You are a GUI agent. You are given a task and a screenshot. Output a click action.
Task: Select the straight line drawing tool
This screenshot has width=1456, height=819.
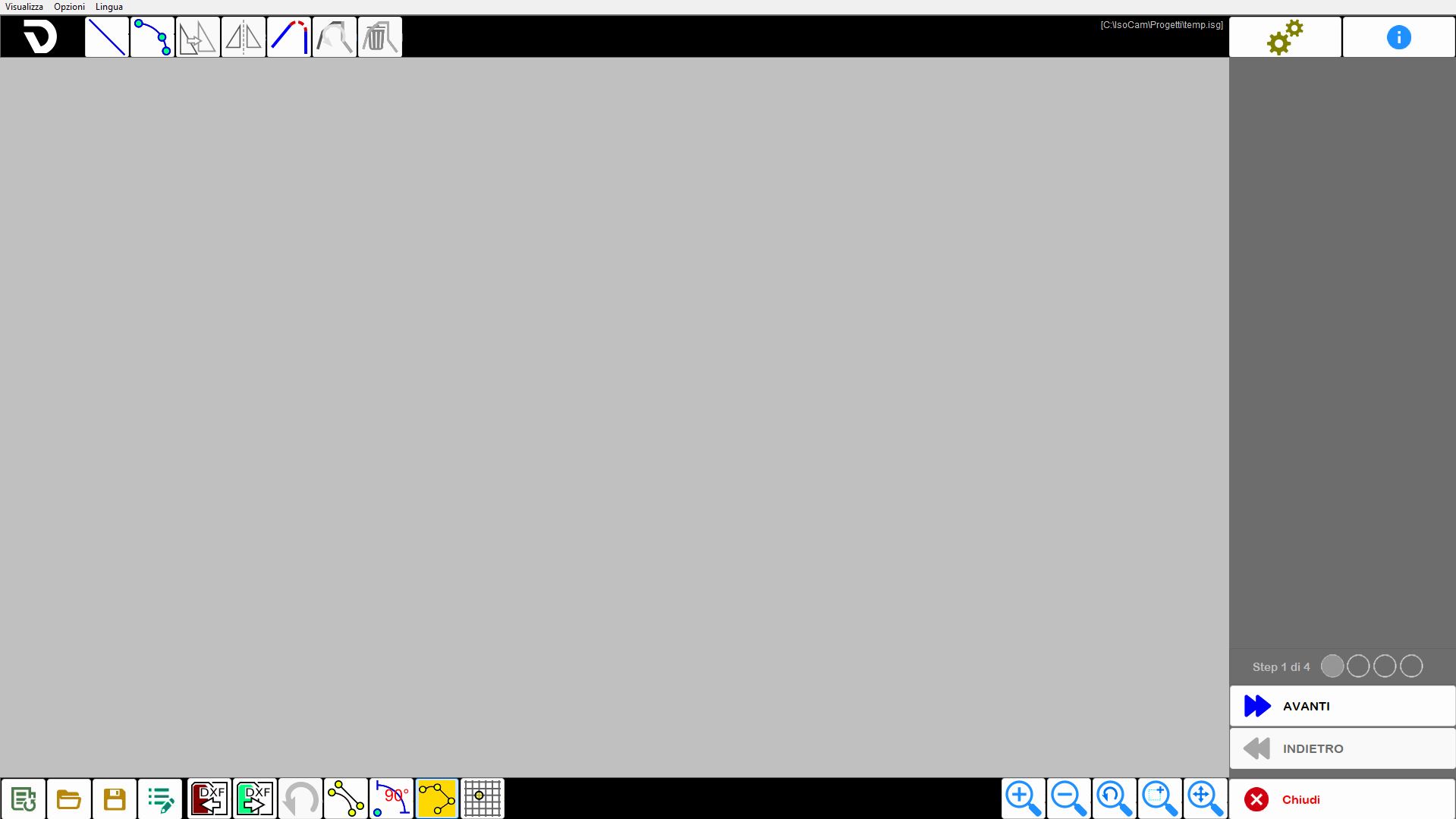pos(107,37)
